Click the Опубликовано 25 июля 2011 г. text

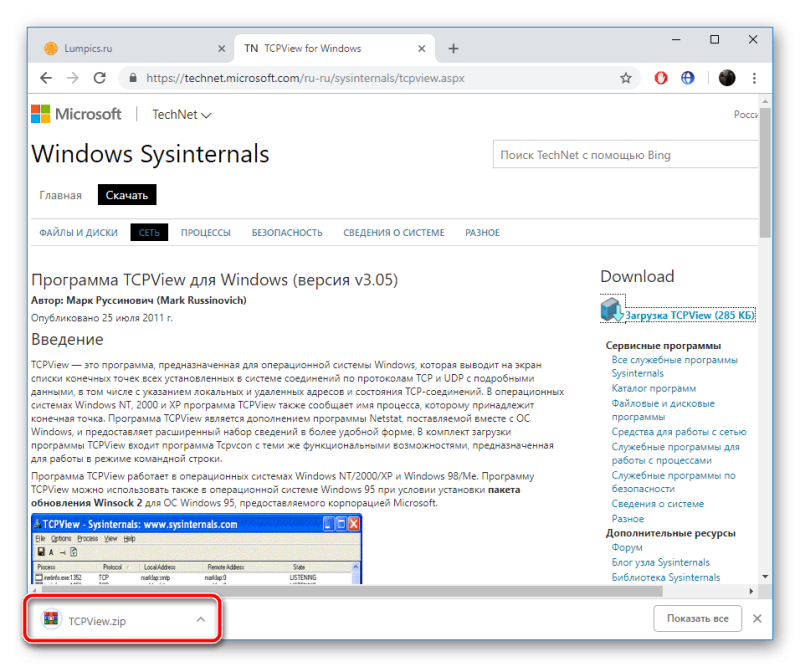102,318
